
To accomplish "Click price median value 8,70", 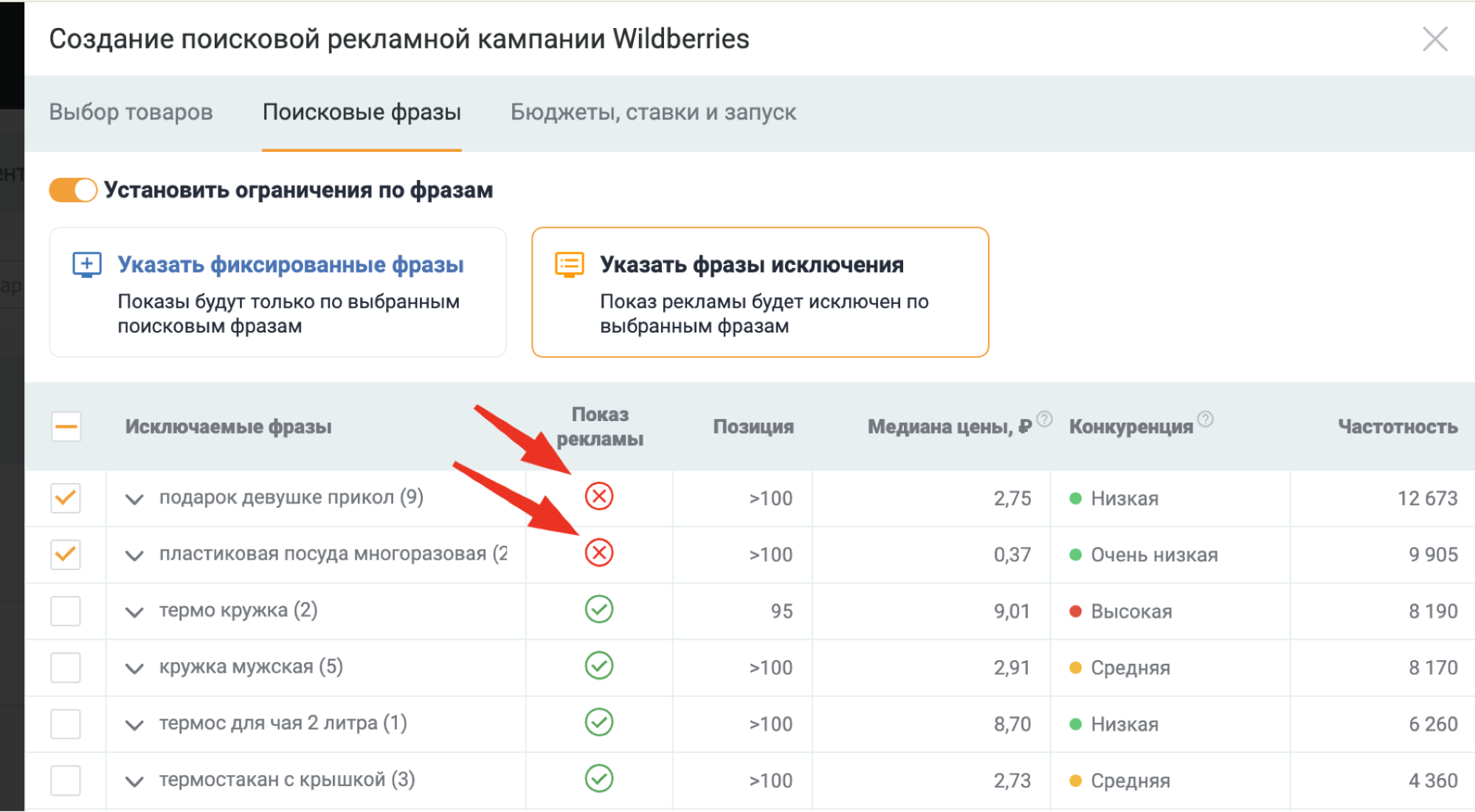I will pyautogui.click(x=1012, y=724).
